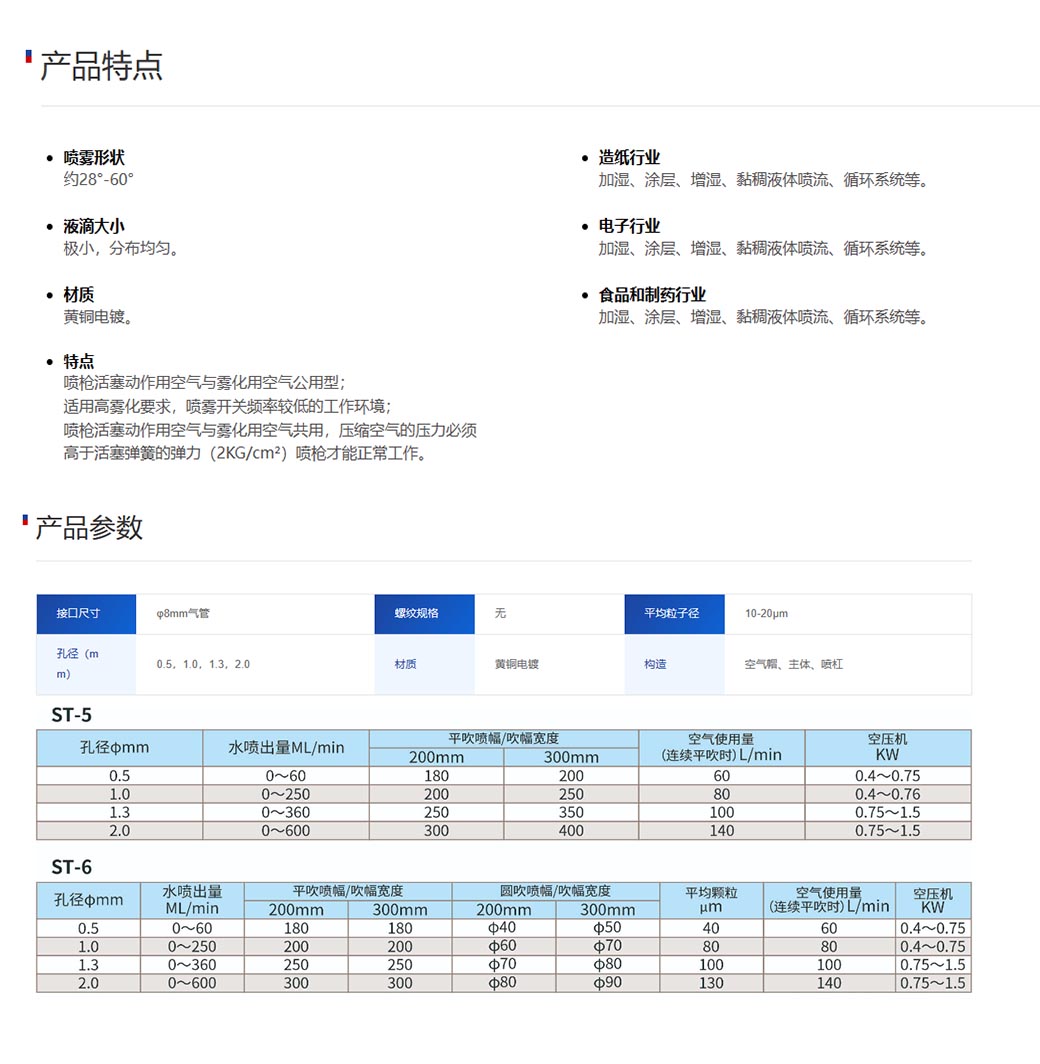Click the ST-6 table title
This screenshot has height=1064, width=1040.
coord(72,867)
